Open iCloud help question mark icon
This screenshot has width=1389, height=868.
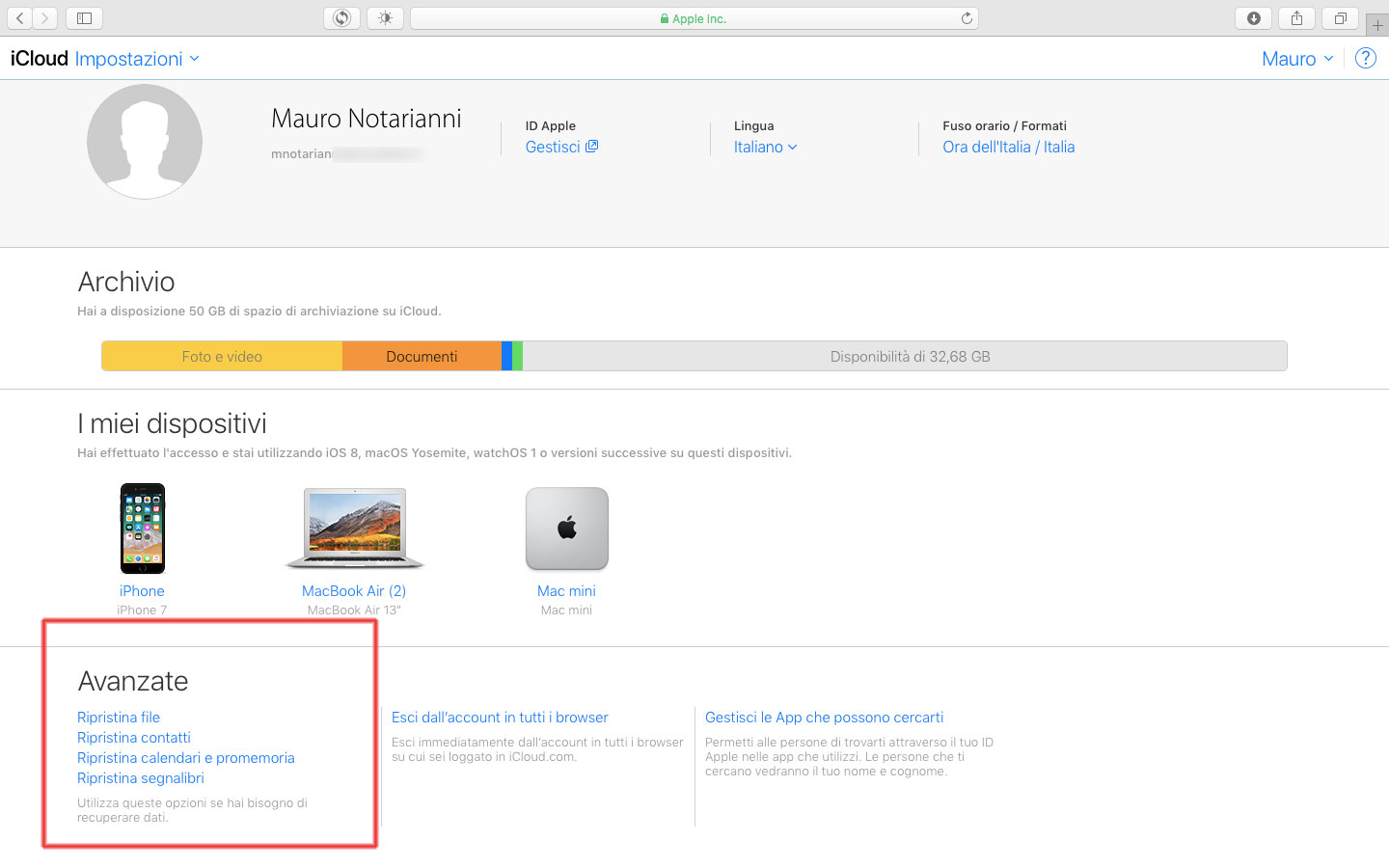(1365, 59)
